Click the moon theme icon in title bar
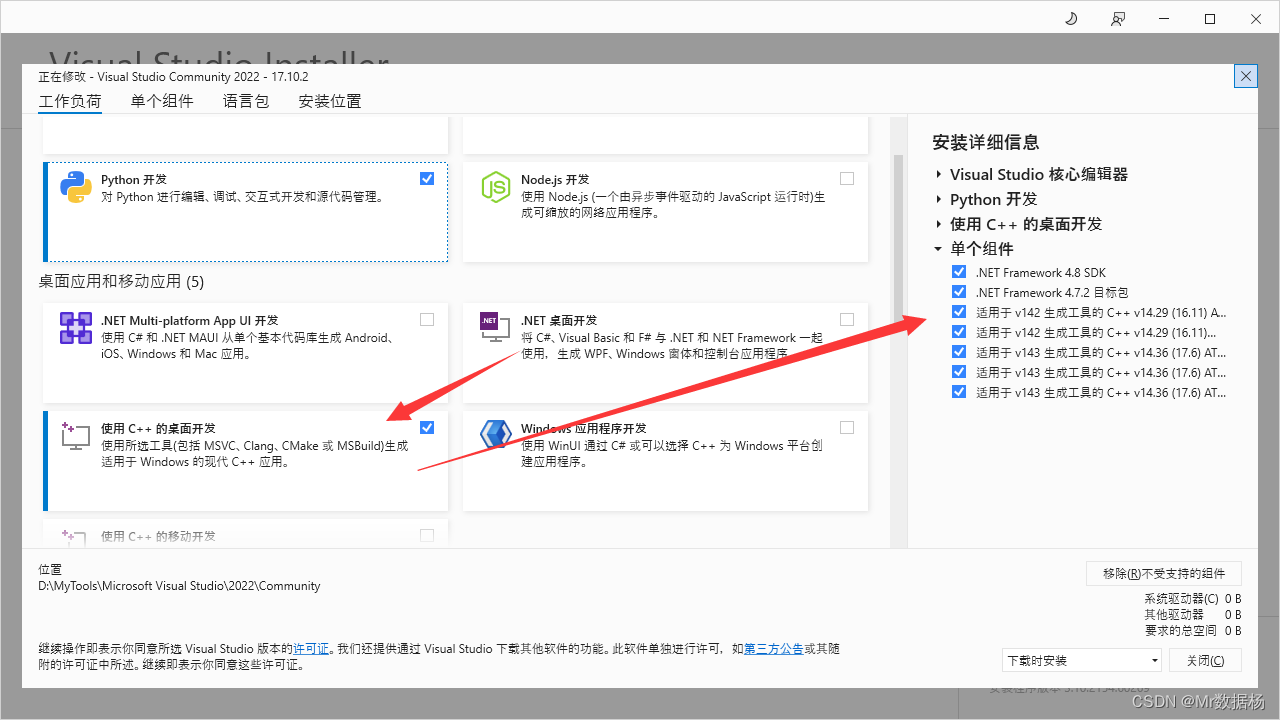The width and height of the screenshot is (1280, 720). coord(1070,18)
